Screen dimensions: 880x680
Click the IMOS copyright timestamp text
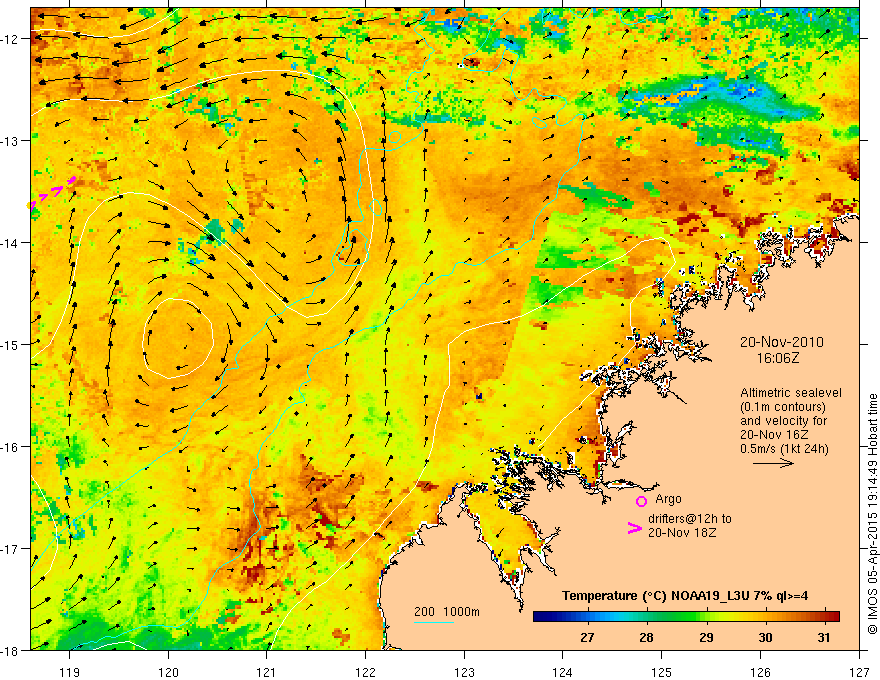click(x=872, y=513)
